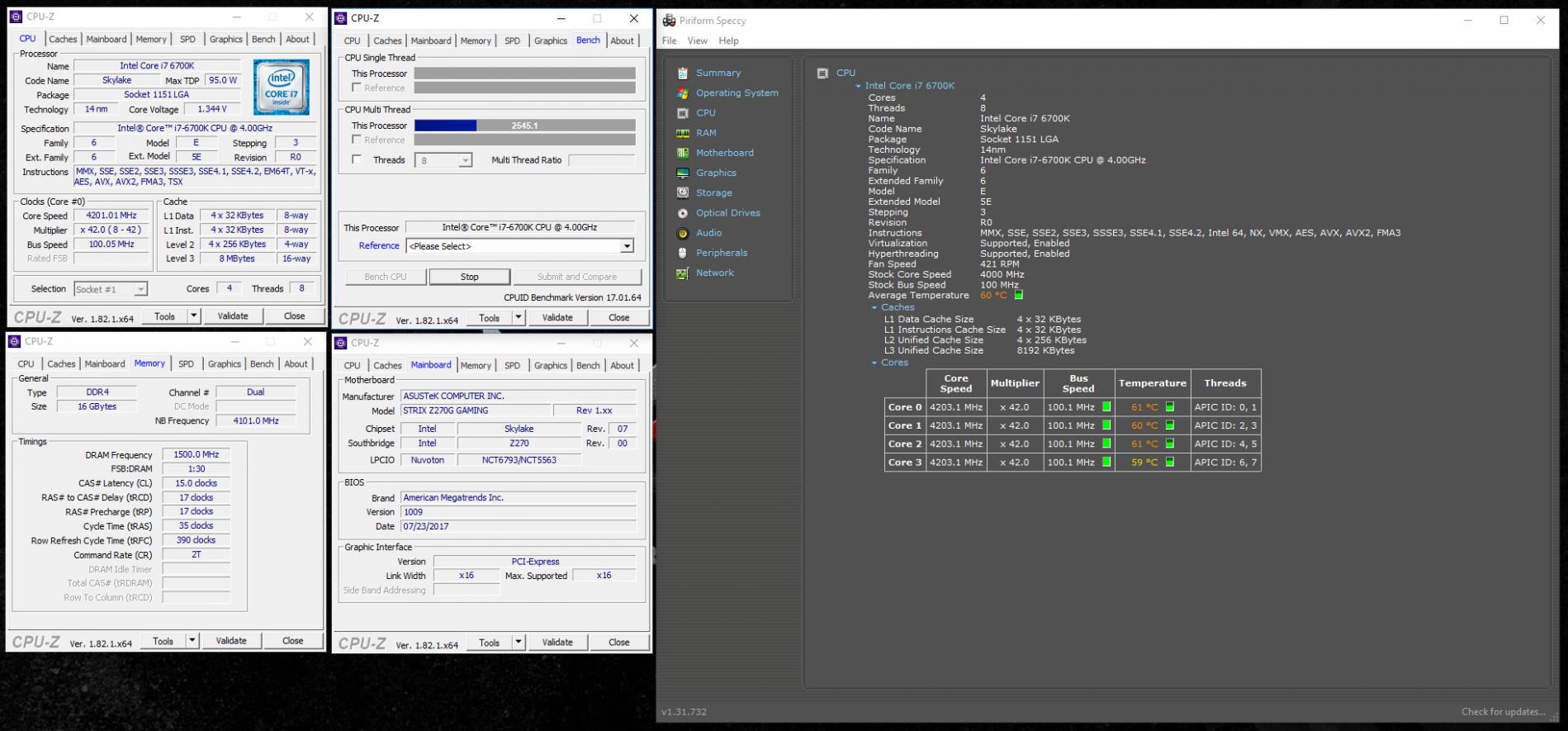
Task: Click the CPU header icon in Speccy panel
Action: coord(822,73)
